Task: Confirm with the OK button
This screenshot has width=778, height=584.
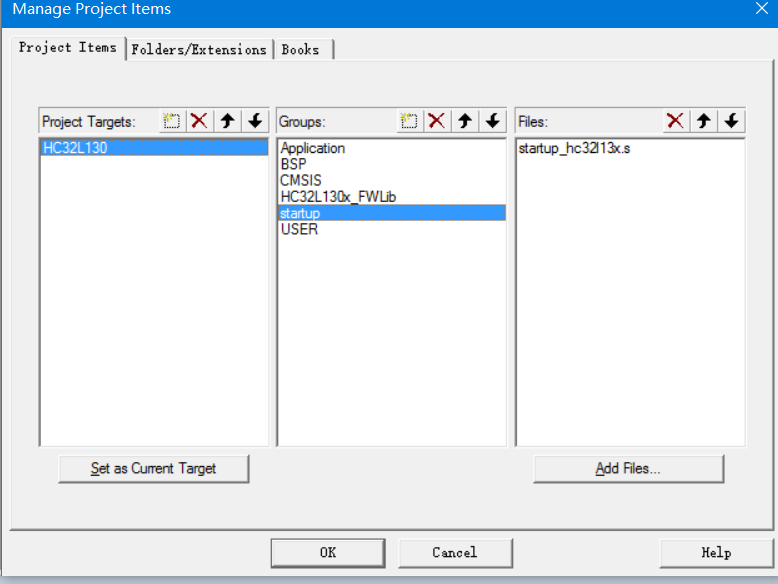Action: point(328,553)
